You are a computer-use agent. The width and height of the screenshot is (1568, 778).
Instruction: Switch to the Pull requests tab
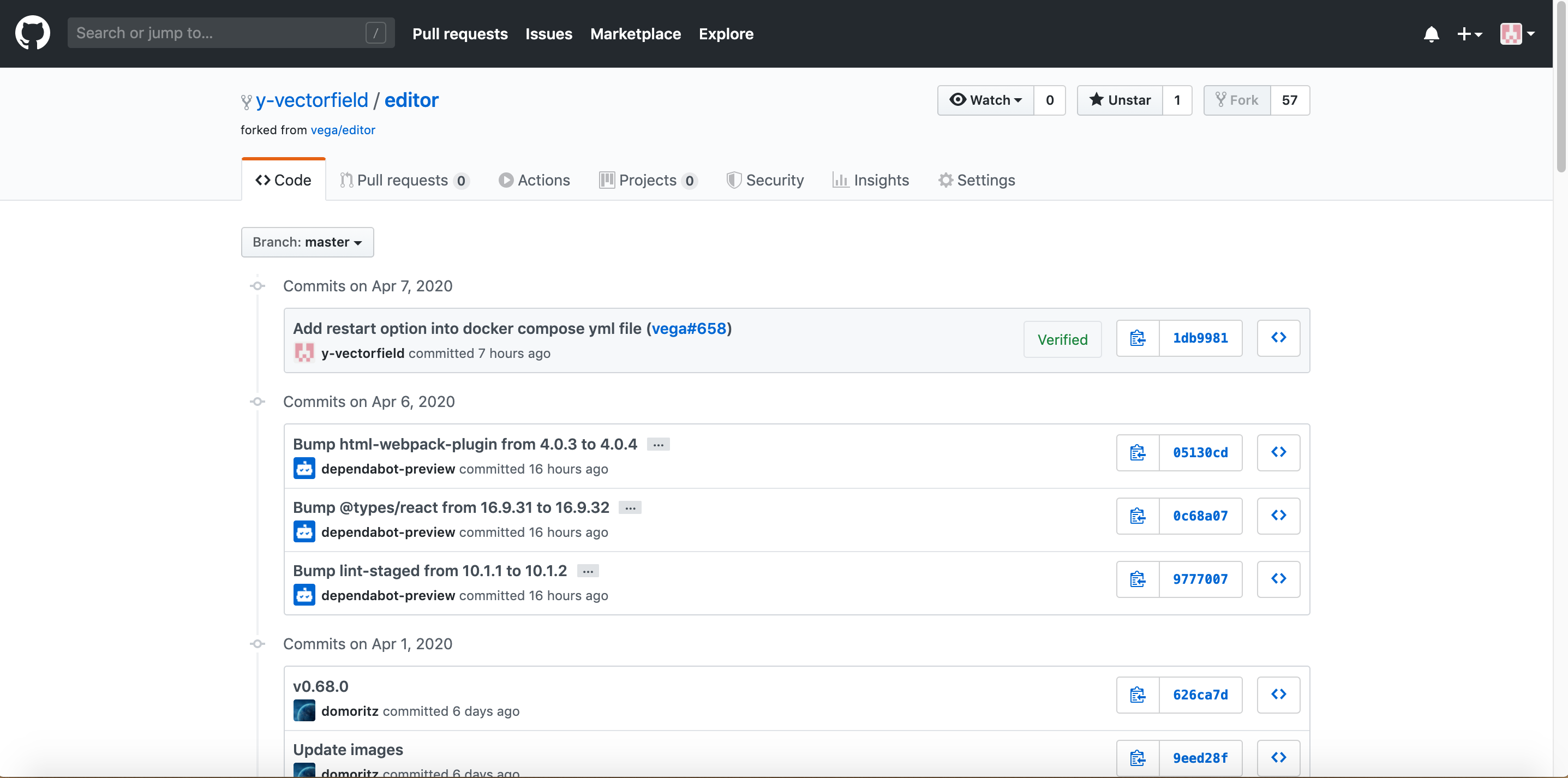coord(405,180)
